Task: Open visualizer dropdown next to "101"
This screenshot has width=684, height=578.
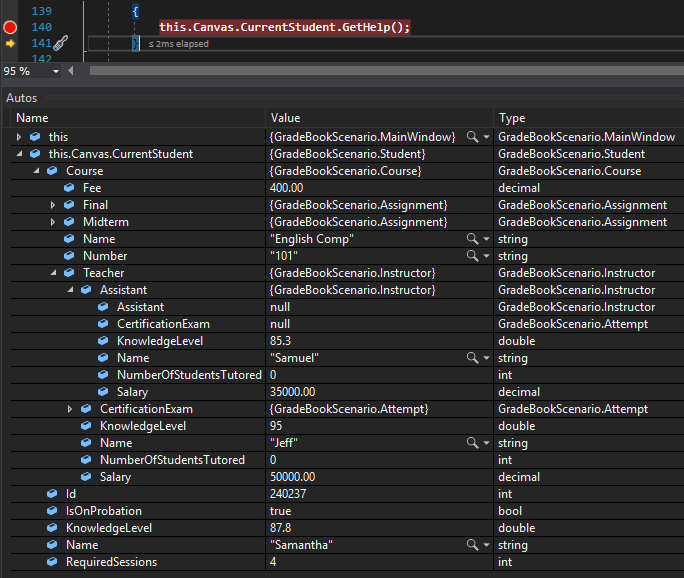Action: [486, 256]
